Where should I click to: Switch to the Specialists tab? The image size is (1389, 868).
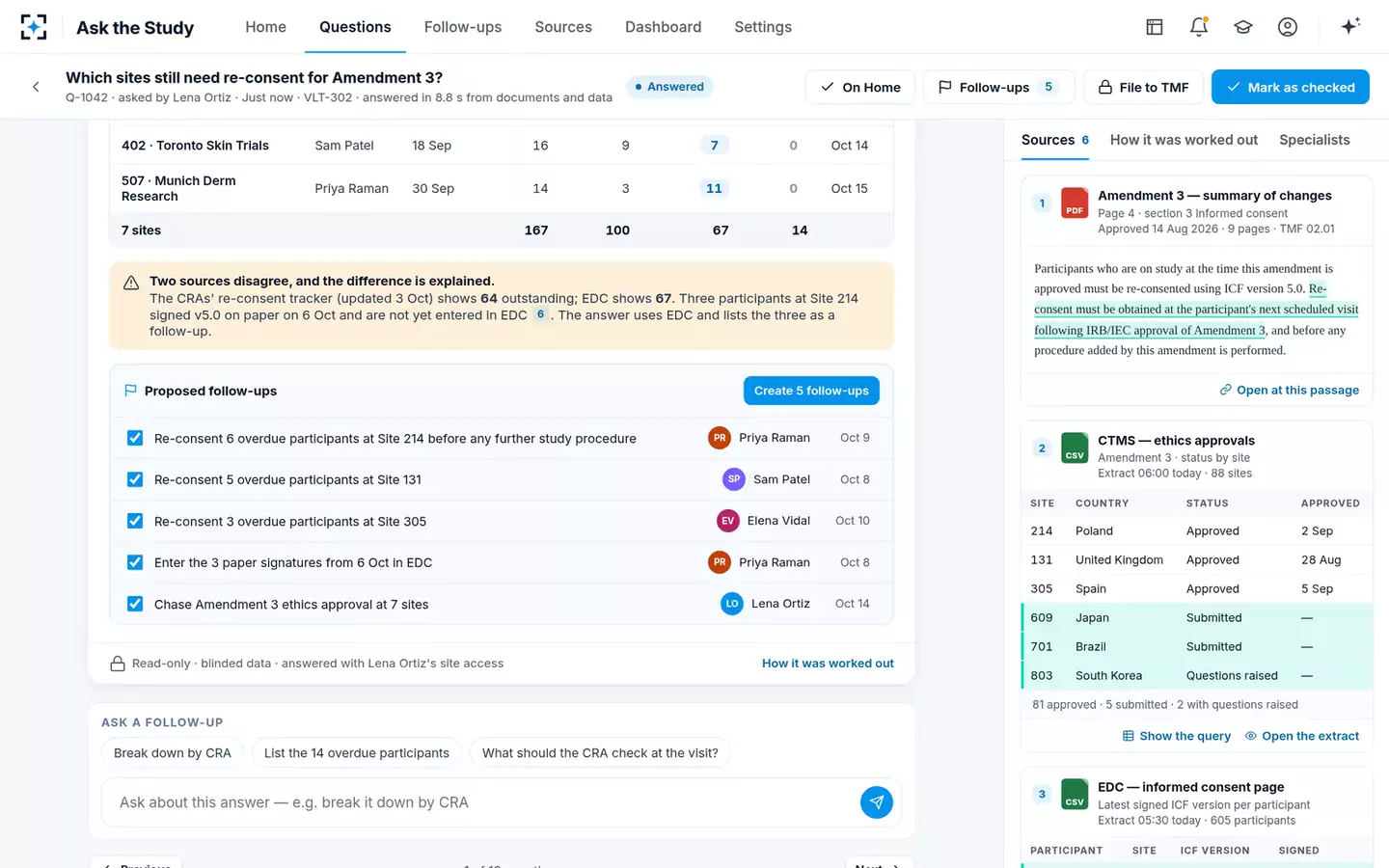click(1314, 140)
